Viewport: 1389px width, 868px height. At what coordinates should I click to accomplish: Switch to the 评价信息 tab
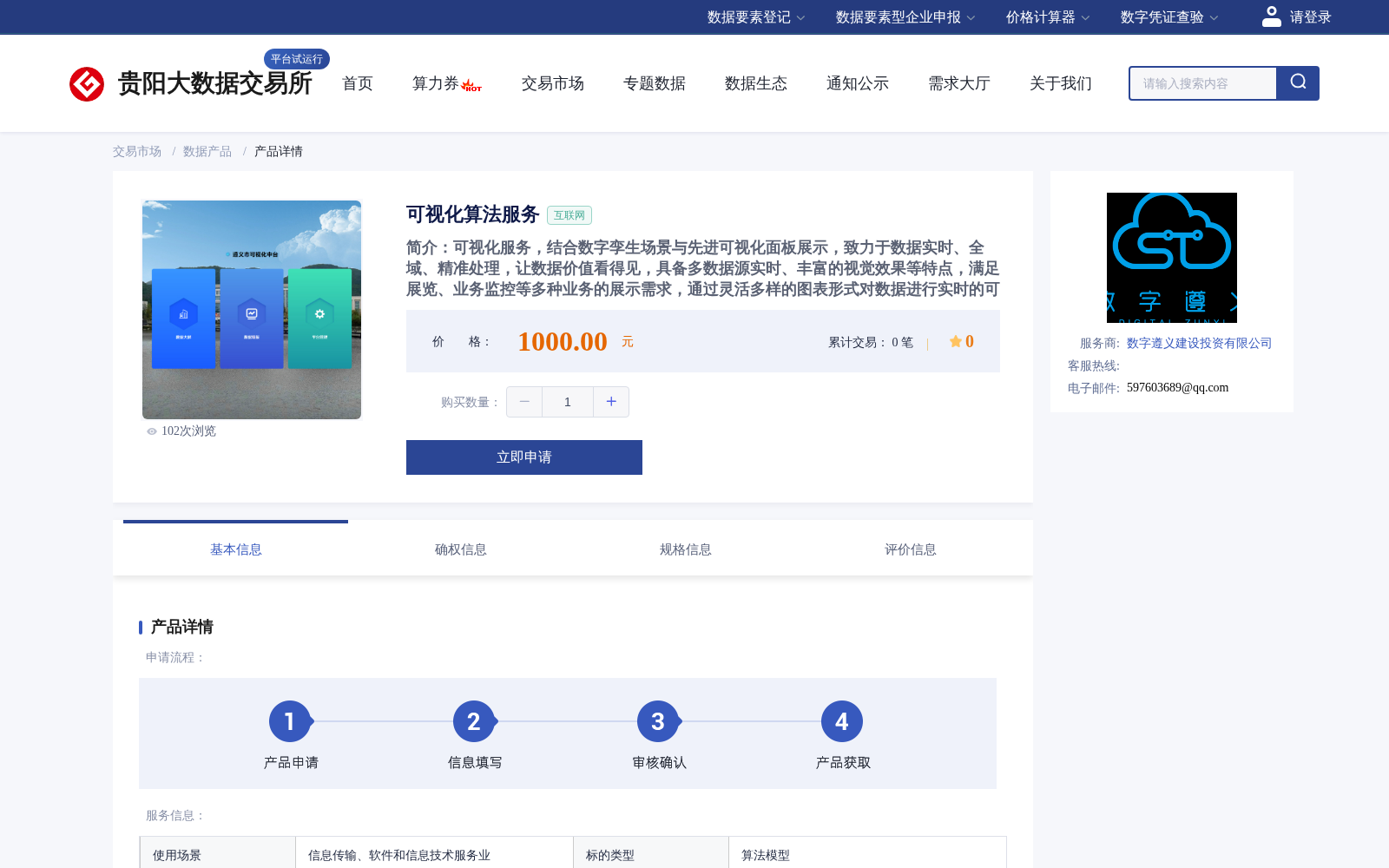911,549
